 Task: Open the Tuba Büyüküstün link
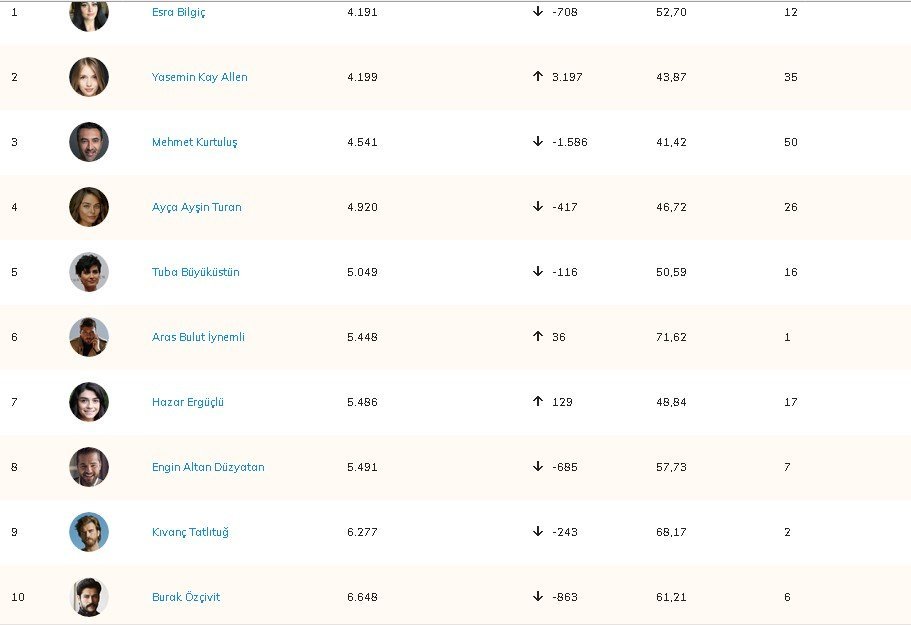coord(195,272)
